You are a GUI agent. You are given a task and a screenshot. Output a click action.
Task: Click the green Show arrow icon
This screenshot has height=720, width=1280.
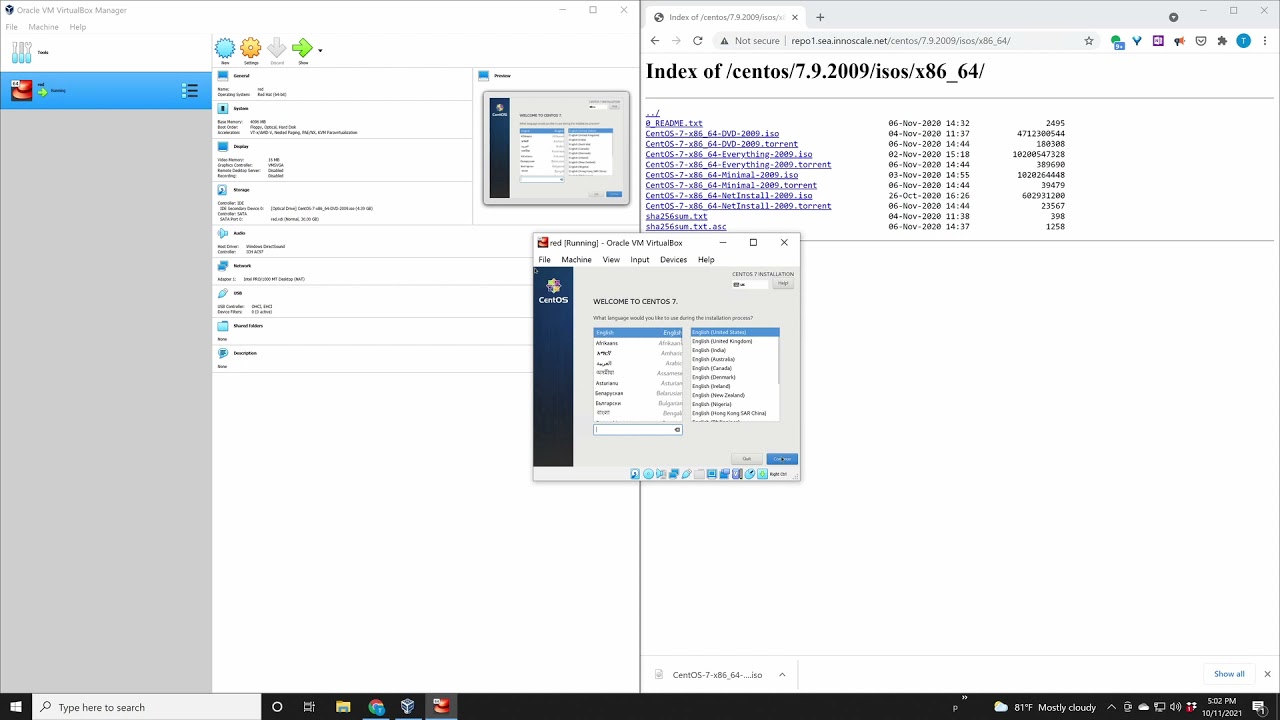click(x=302, y=48)
